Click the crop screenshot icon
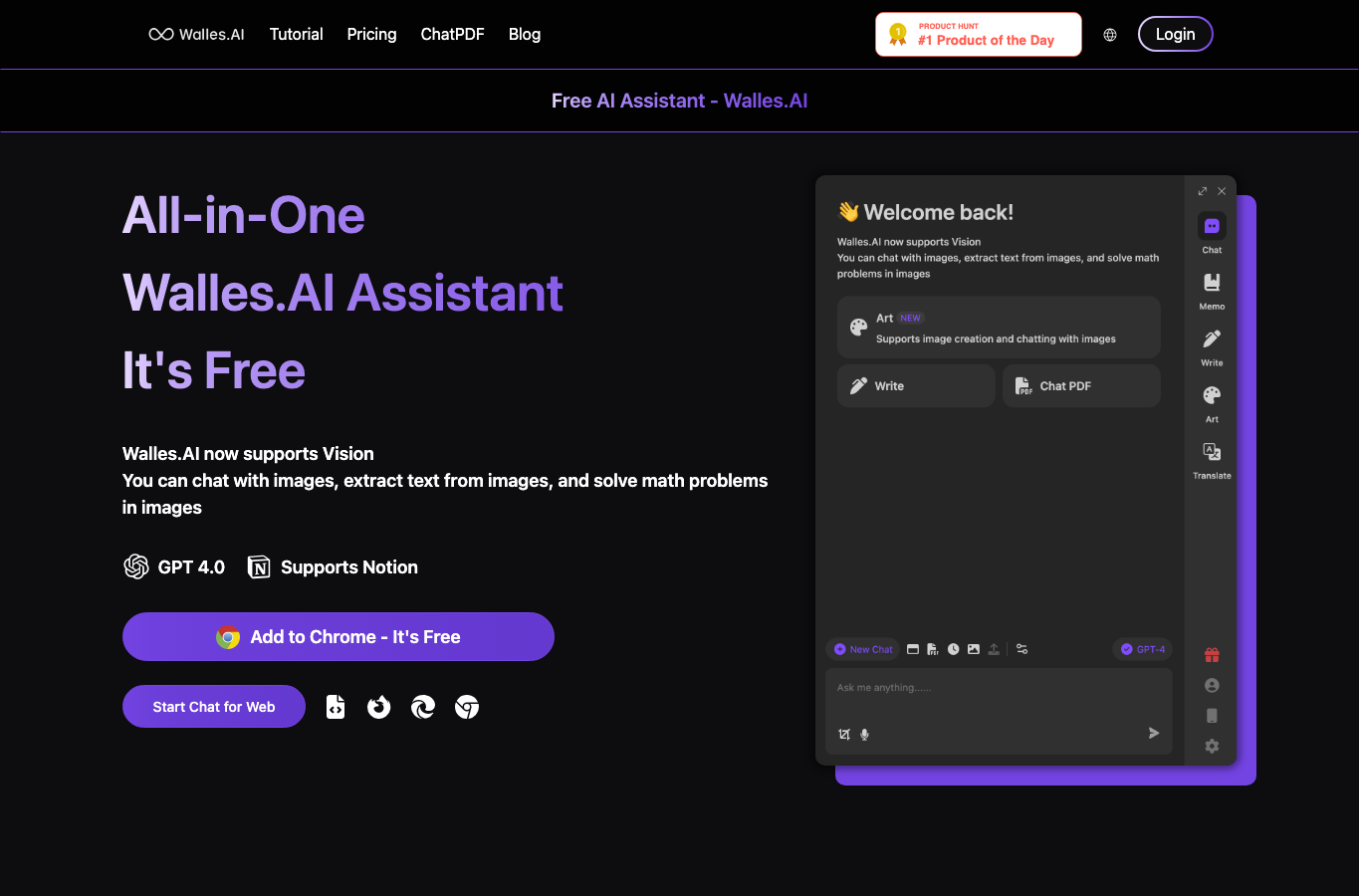Viewport: 1359px width, 896px height. tap(844, 735)
